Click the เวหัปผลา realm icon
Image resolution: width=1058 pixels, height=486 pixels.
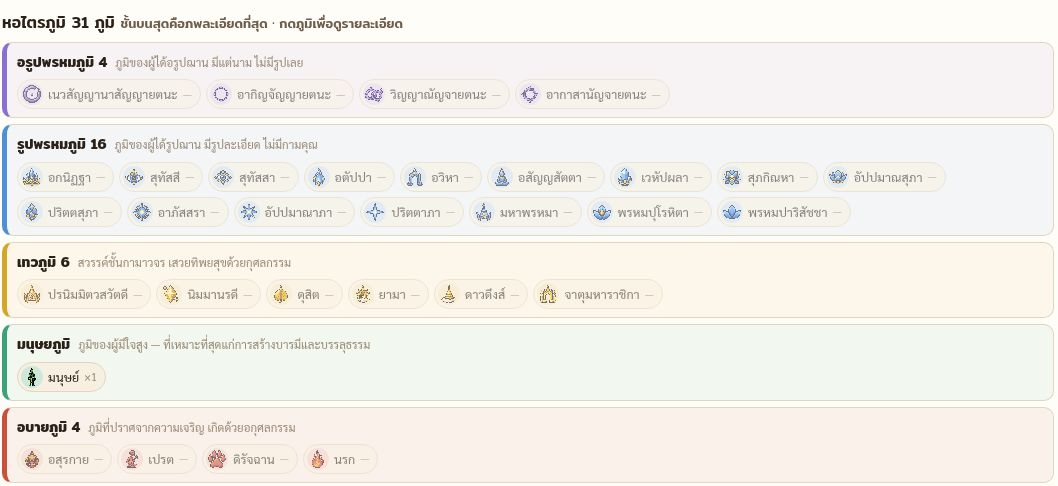[x=625, y=178]
